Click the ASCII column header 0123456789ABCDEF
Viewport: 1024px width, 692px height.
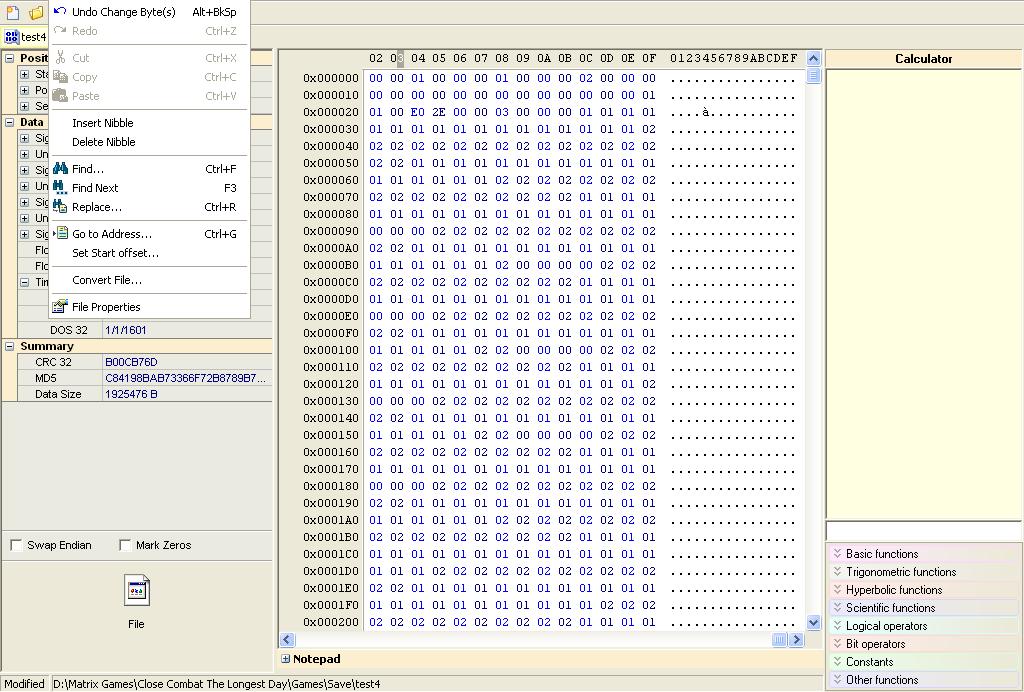pos(733,58)
